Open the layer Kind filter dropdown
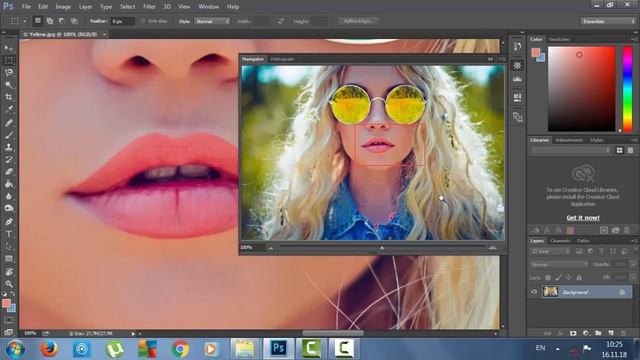The width and height of the screenshot is (640, 360). coord(550,251)
